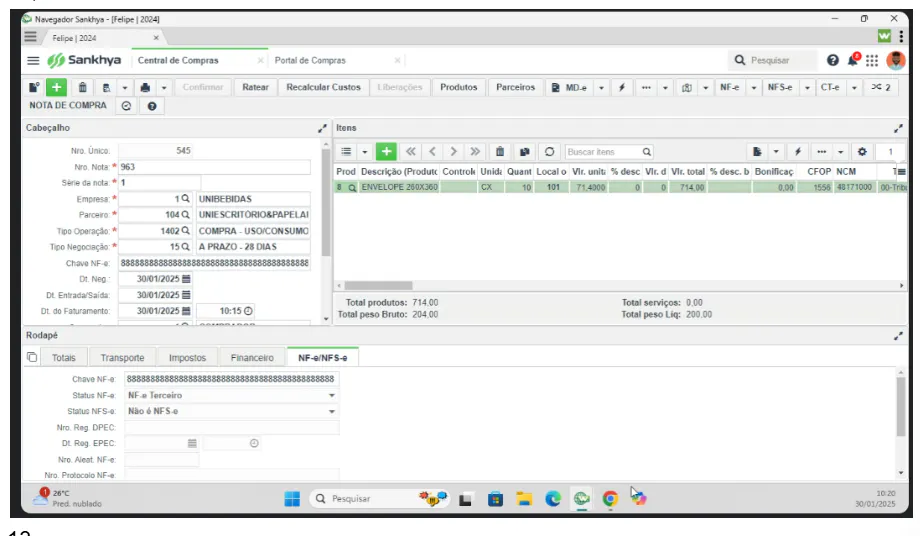
Task: Add new item with green plus in Itens
Action: pyautogui.click(x=386, y=152)
